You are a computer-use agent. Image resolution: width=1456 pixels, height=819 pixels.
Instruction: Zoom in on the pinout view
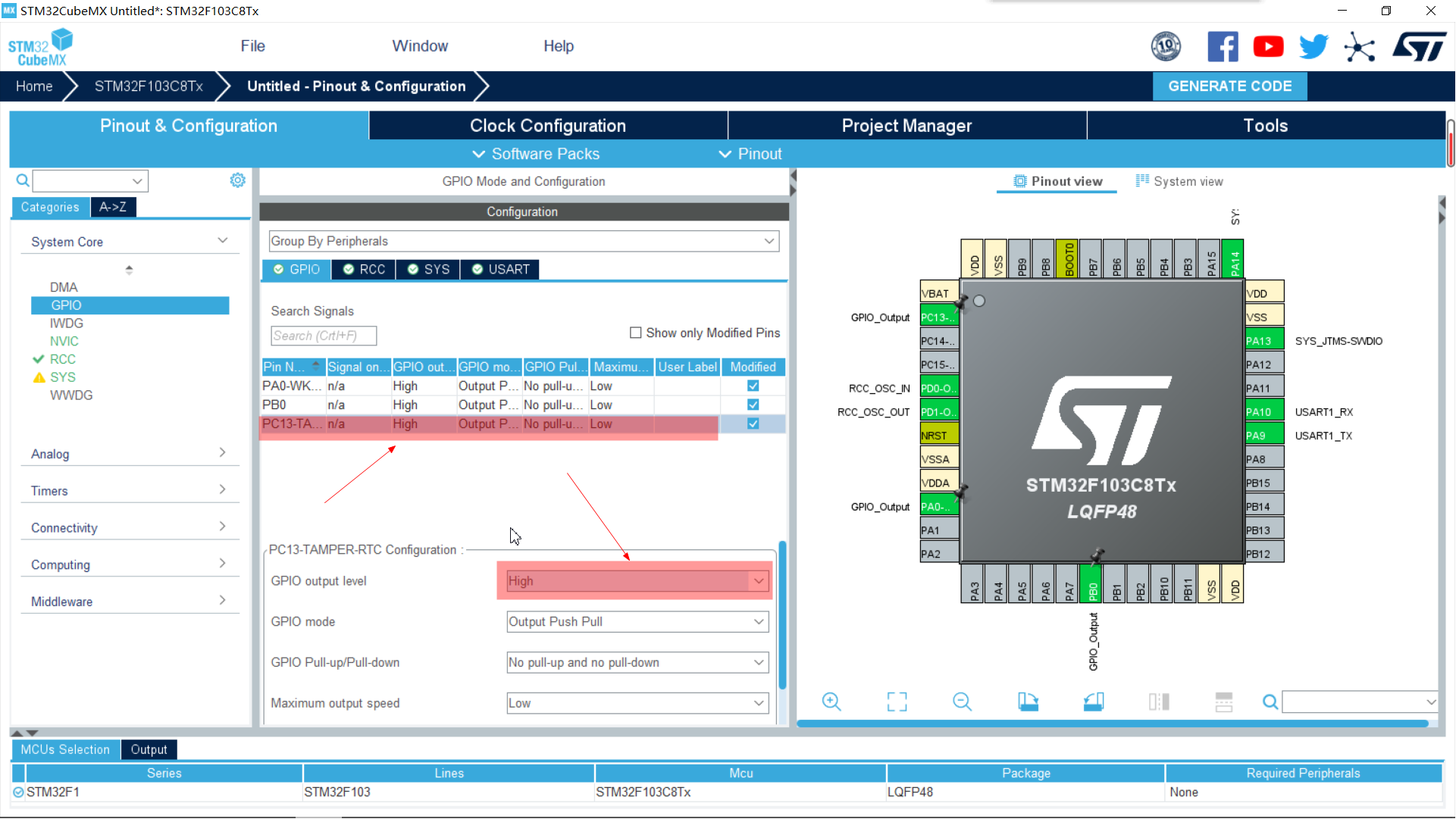pyautogui.click(x=831, y=702)
